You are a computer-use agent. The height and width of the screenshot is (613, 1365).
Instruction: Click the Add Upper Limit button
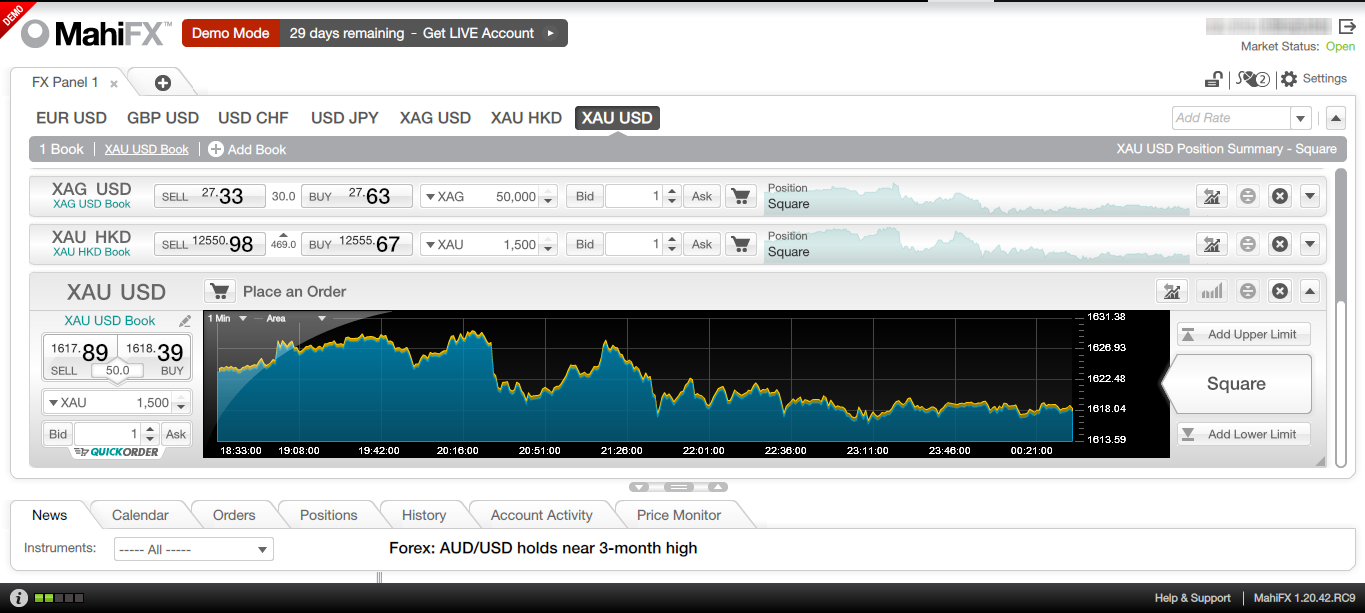[x=1243, y=334]
